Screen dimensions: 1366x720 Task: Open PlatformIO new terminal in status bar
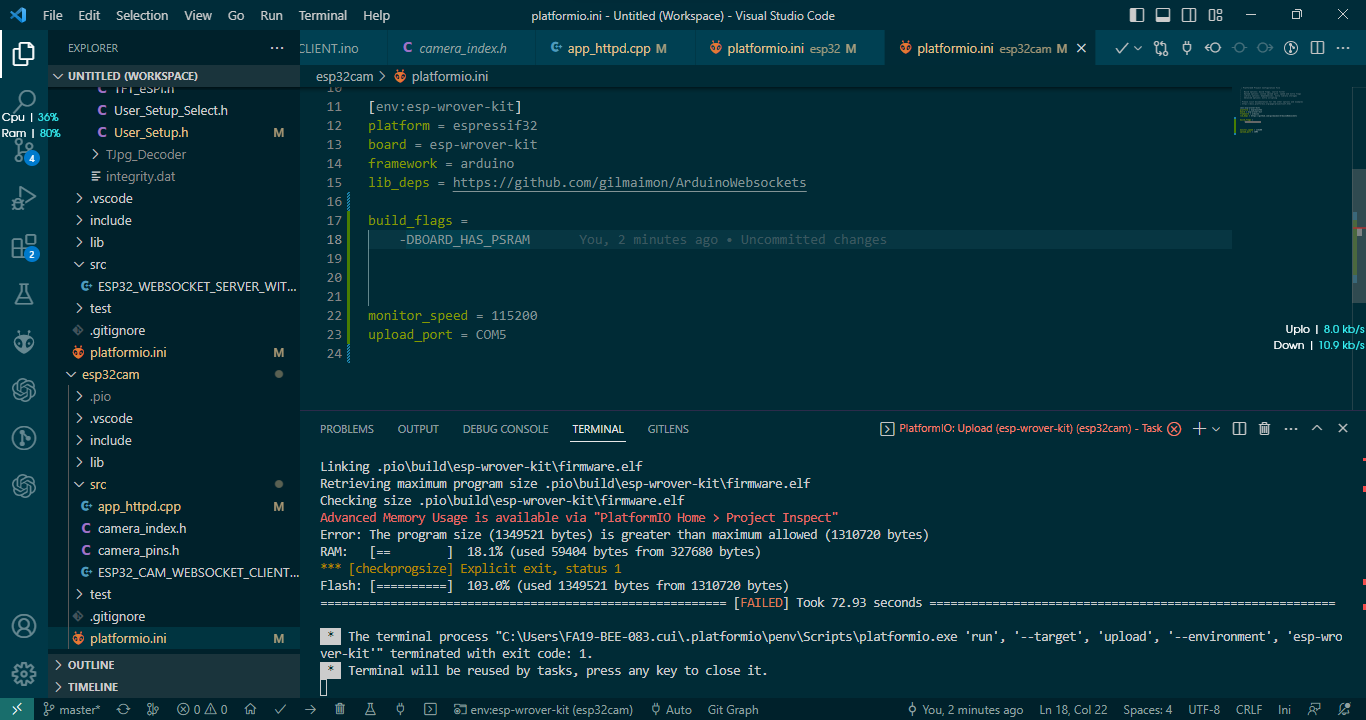pyautogui.click(x=430, y=709)
